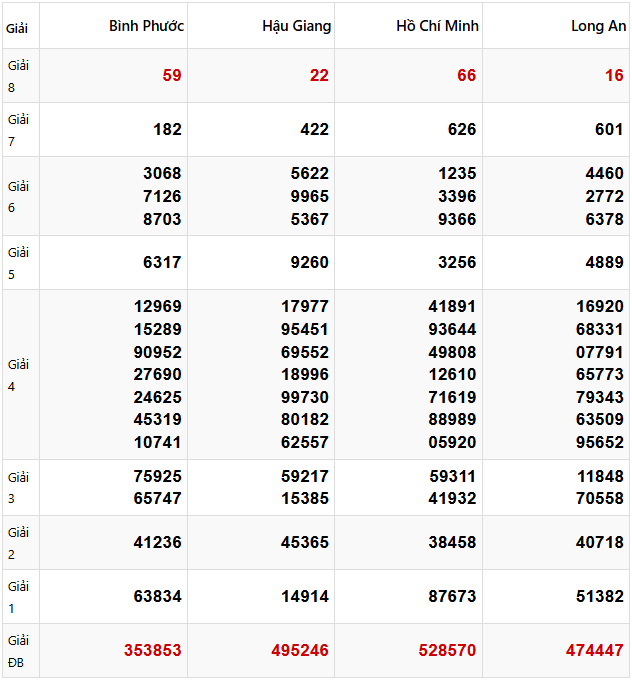Image resolution: width=632 pixels, height=681 pixels.
Task: Click the red number 66 under Hồ Chí Minh
Action: (466, 75)
